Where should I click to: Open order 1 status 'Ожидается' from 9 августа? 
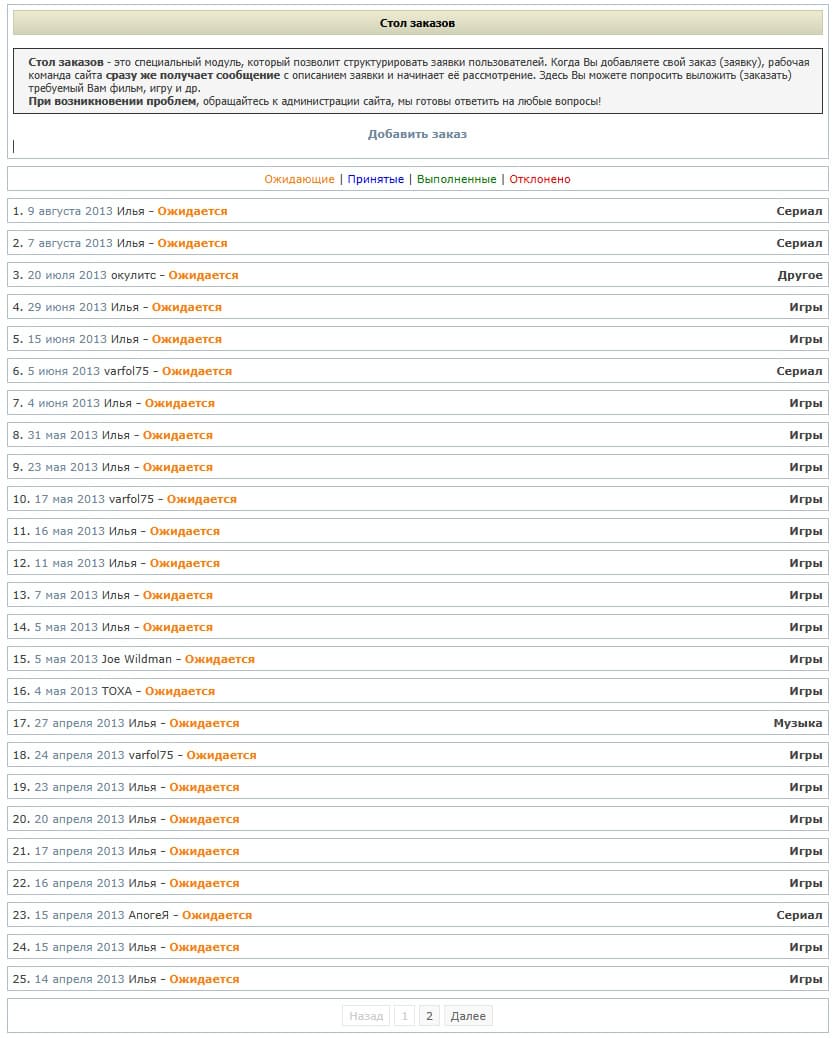[192, 211]
